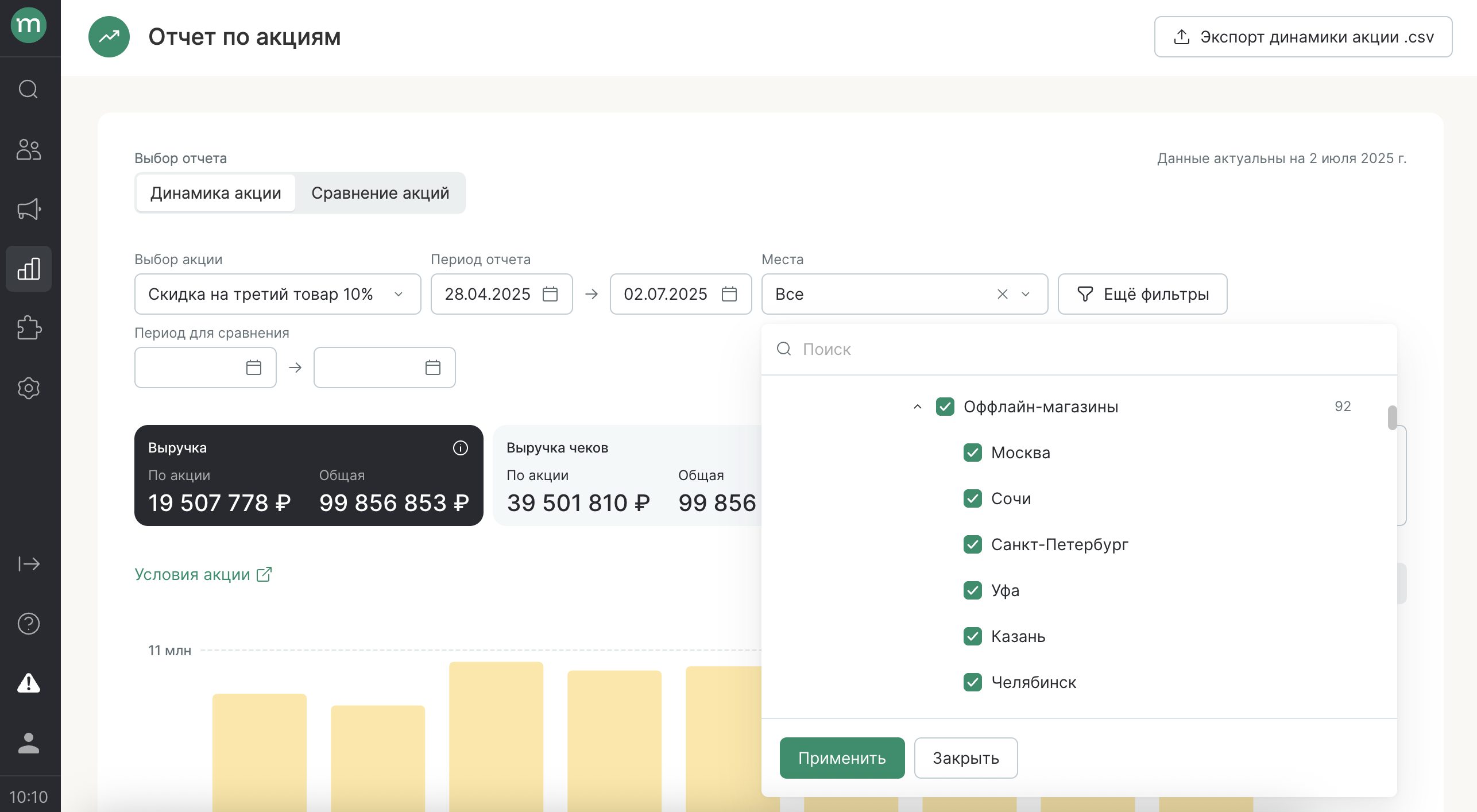This screenshot has height=812, width=1477.
Task: Click the report start date 28.04.2025 field
Action: (x=502, y=294)
